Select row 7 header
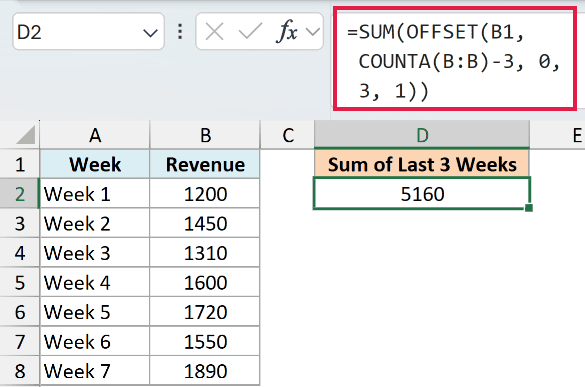The width and height of the screenshot is (585, 387). point(19,341)
